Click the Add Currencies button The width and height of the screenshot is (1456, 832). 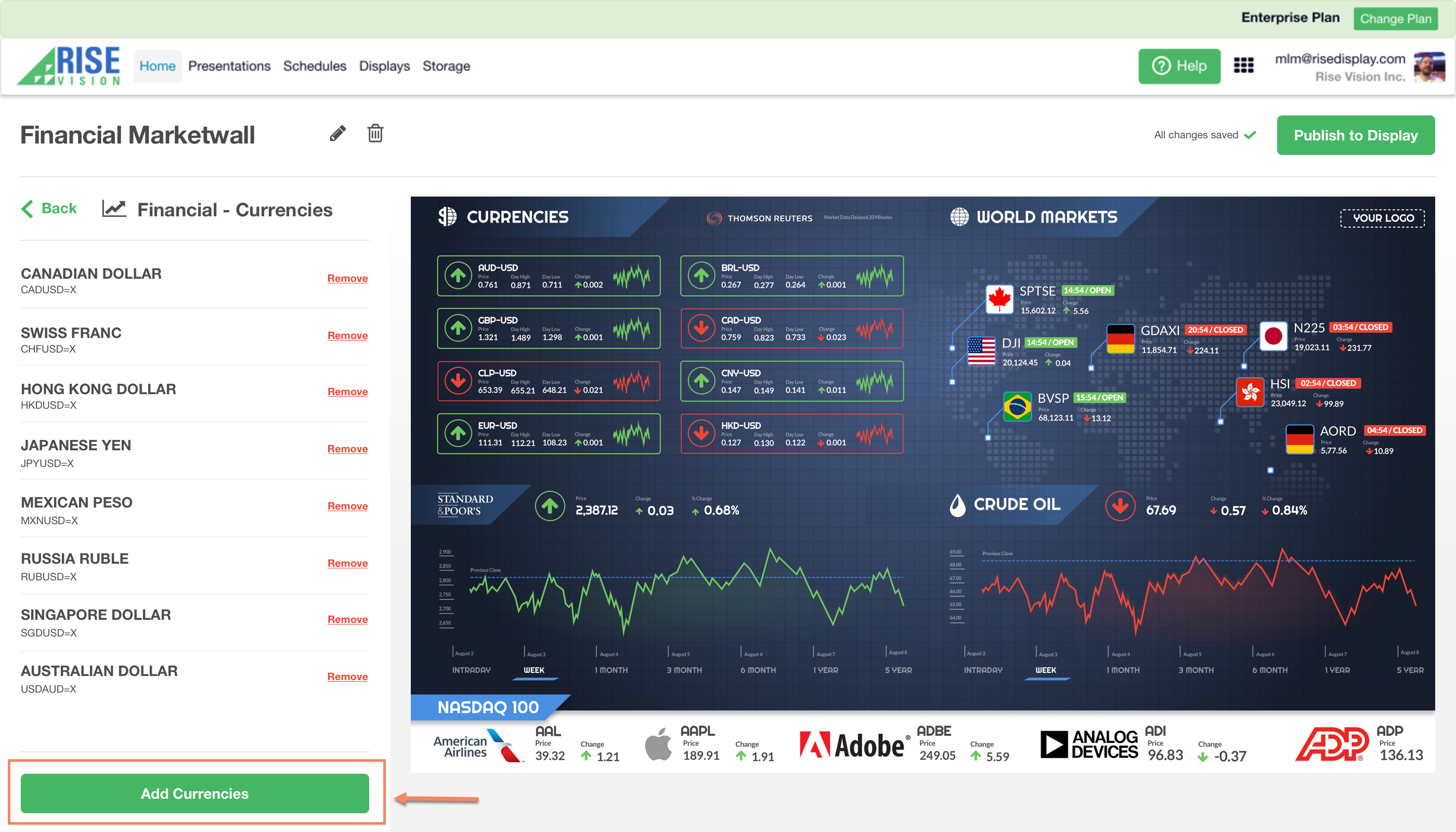tap(195, 793)
